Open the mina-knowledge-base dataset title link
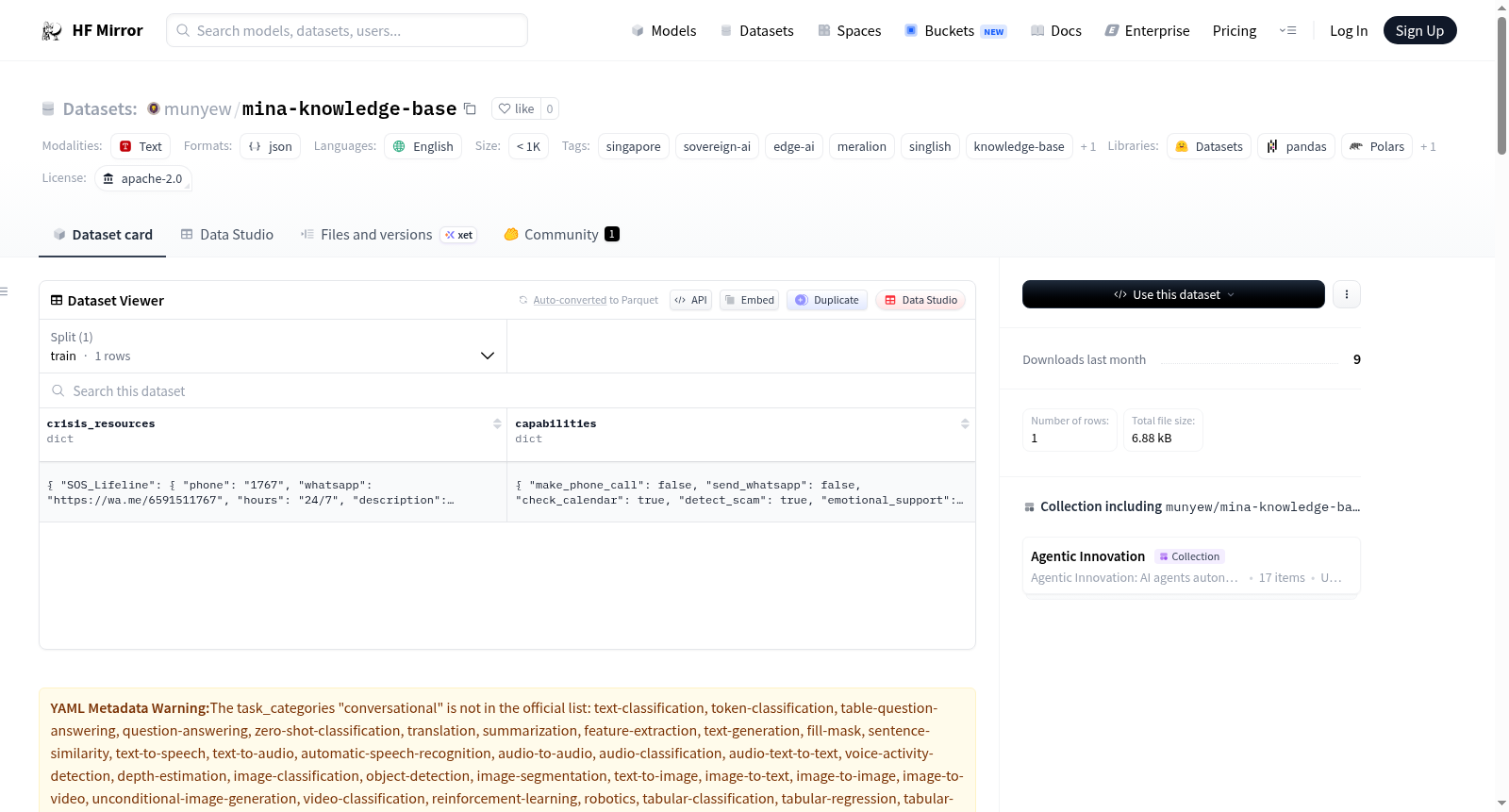The width and height of the screenshot is (1509, 812). (x=349, y=109)
